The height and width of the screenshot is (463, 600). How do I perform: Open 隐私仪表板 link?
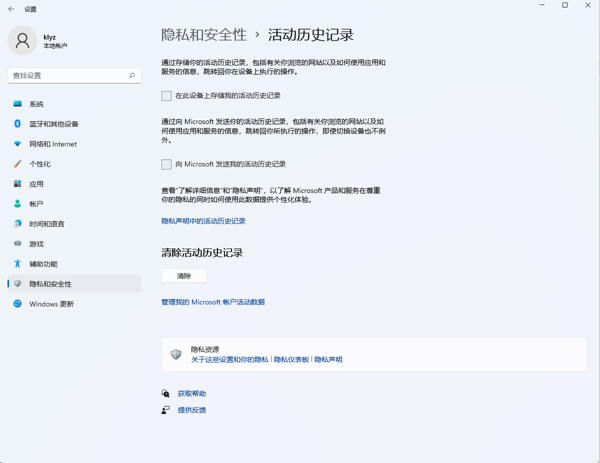coord(291,359)
